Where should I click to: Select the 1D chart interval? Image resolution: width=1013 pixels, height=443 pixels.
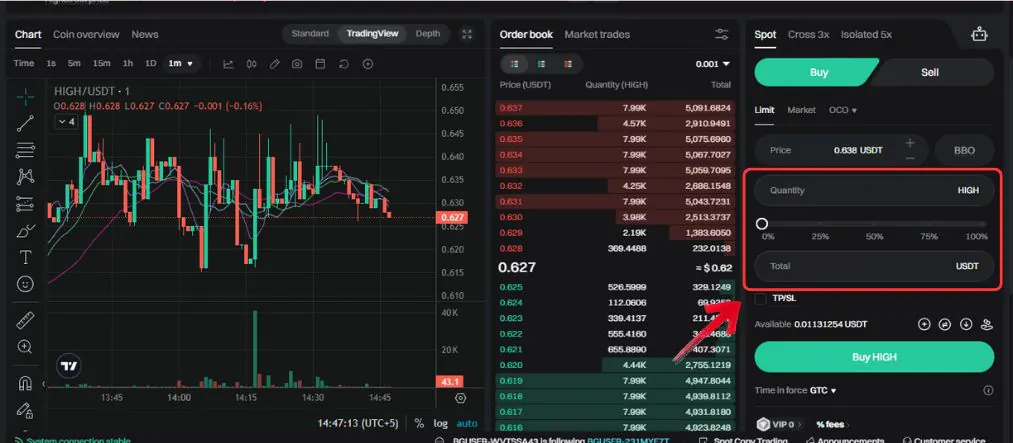pyautogui.click(x=151, y=64)
